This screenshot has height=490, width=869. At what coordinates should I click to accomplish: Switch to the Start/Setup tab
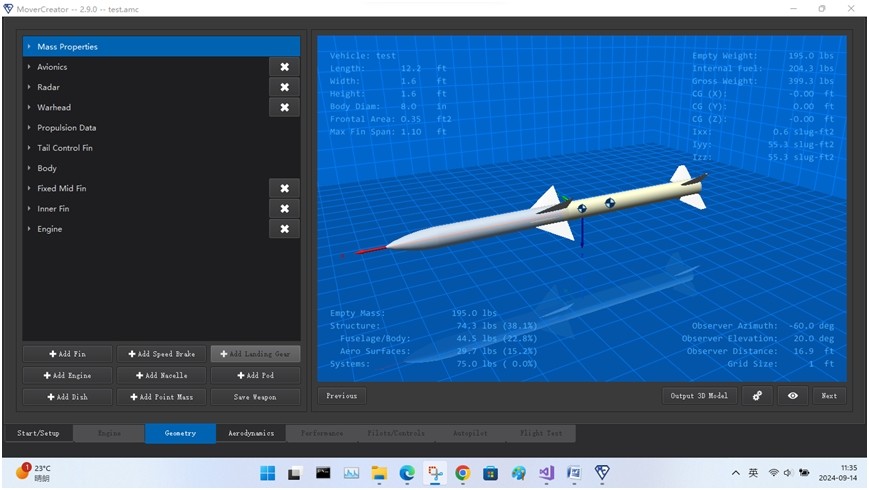coord(38,433)
